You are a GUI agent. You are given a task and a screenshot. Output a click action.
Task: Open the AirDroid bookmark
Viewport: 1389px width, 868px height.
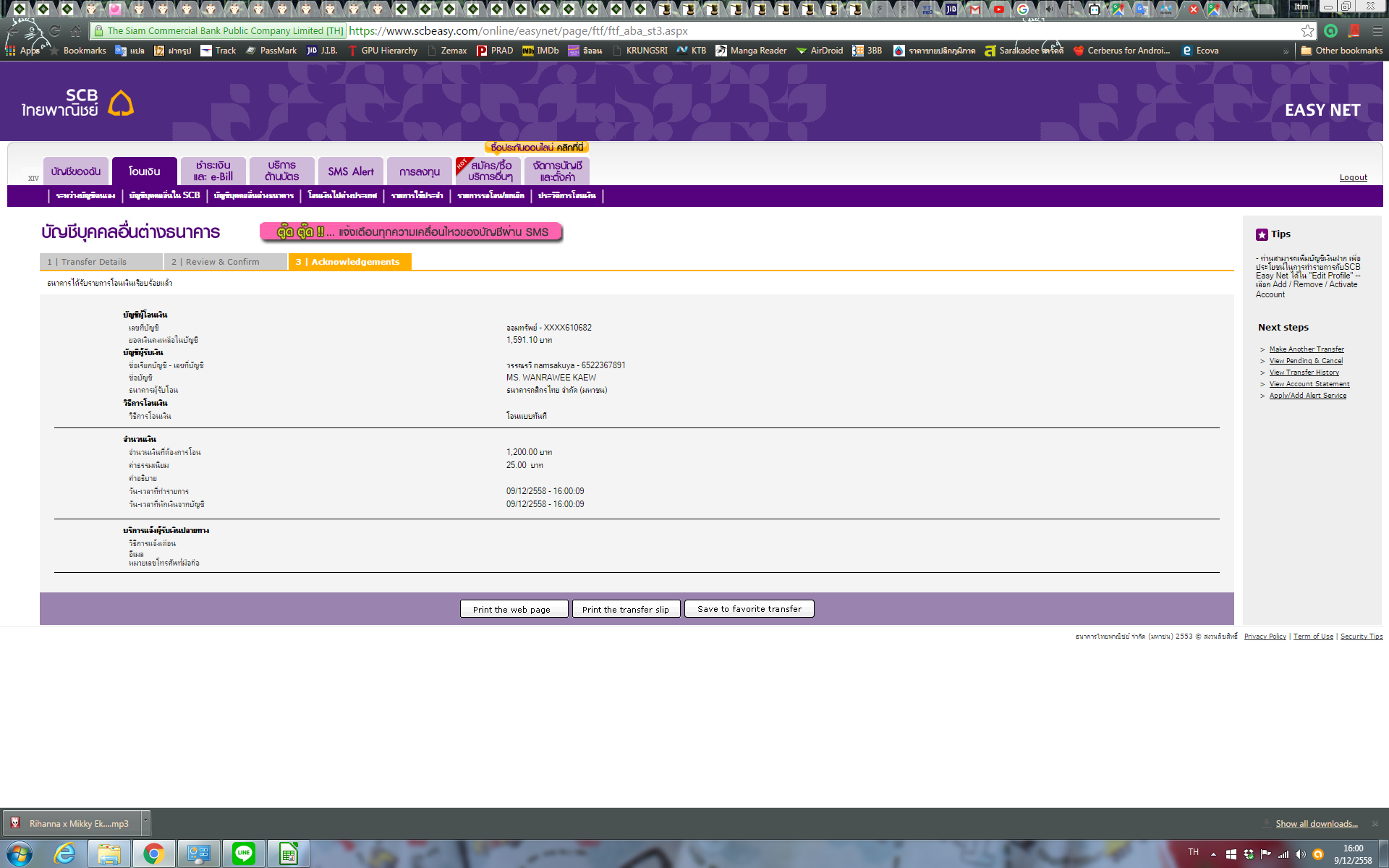tap(820, 51)
